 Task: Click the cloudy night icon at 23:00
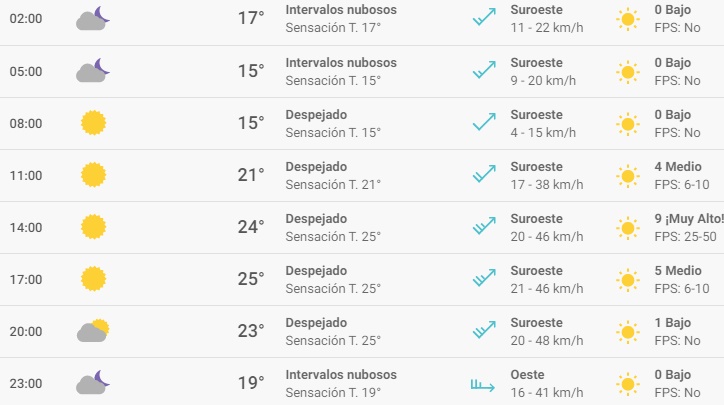(93, 382)
